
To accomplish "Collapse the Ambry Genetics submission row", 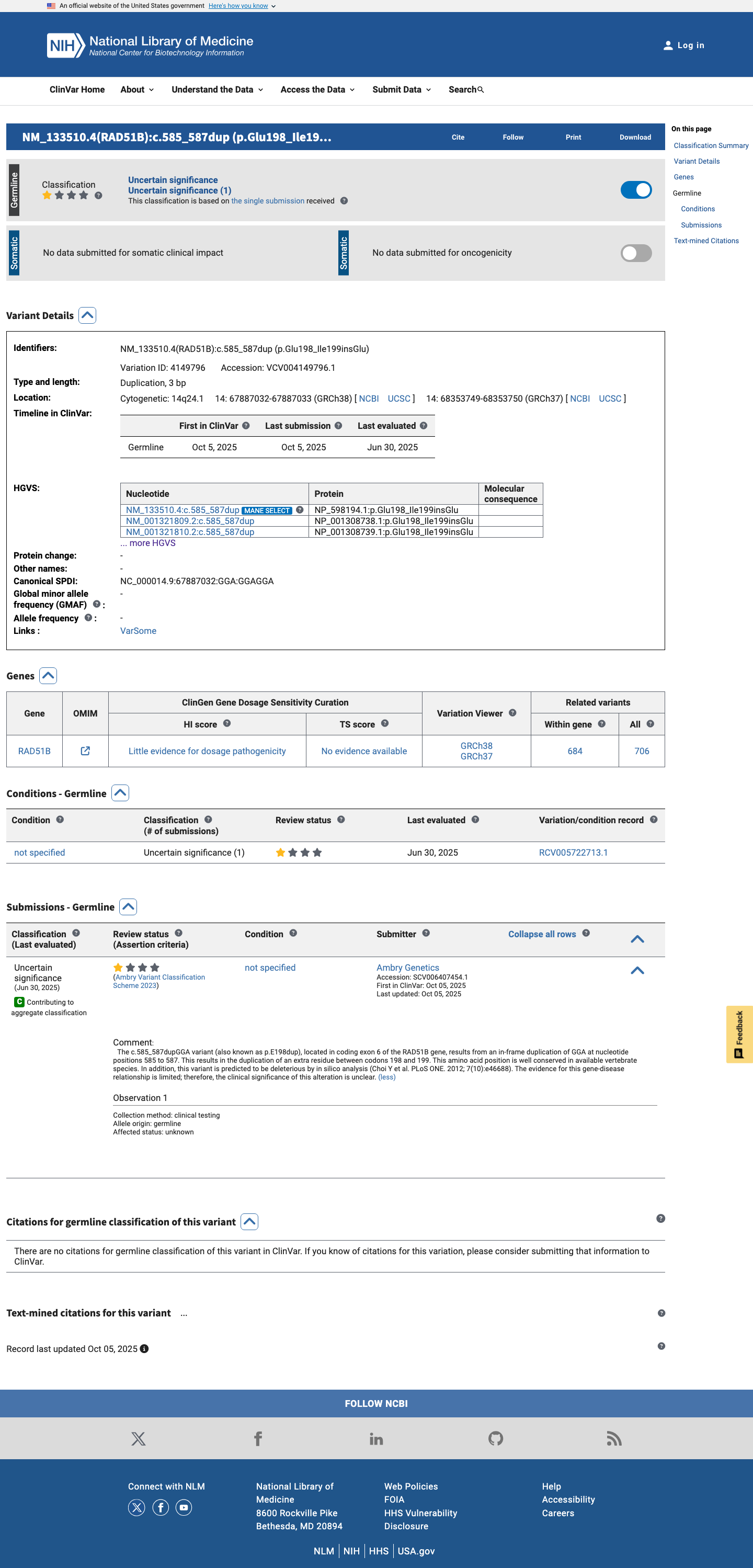I will 637,970.
